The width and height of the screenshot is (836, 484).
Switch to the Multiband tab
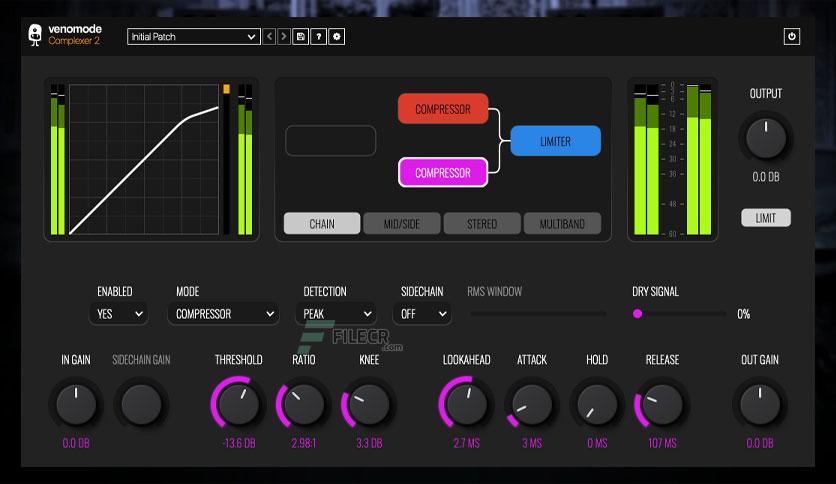[562, 224]
